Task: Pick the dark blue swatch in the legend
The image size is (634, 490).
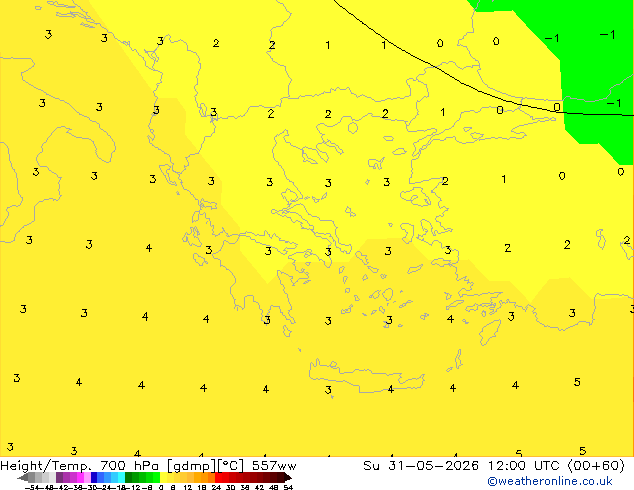Action: (x=94, y=478)
